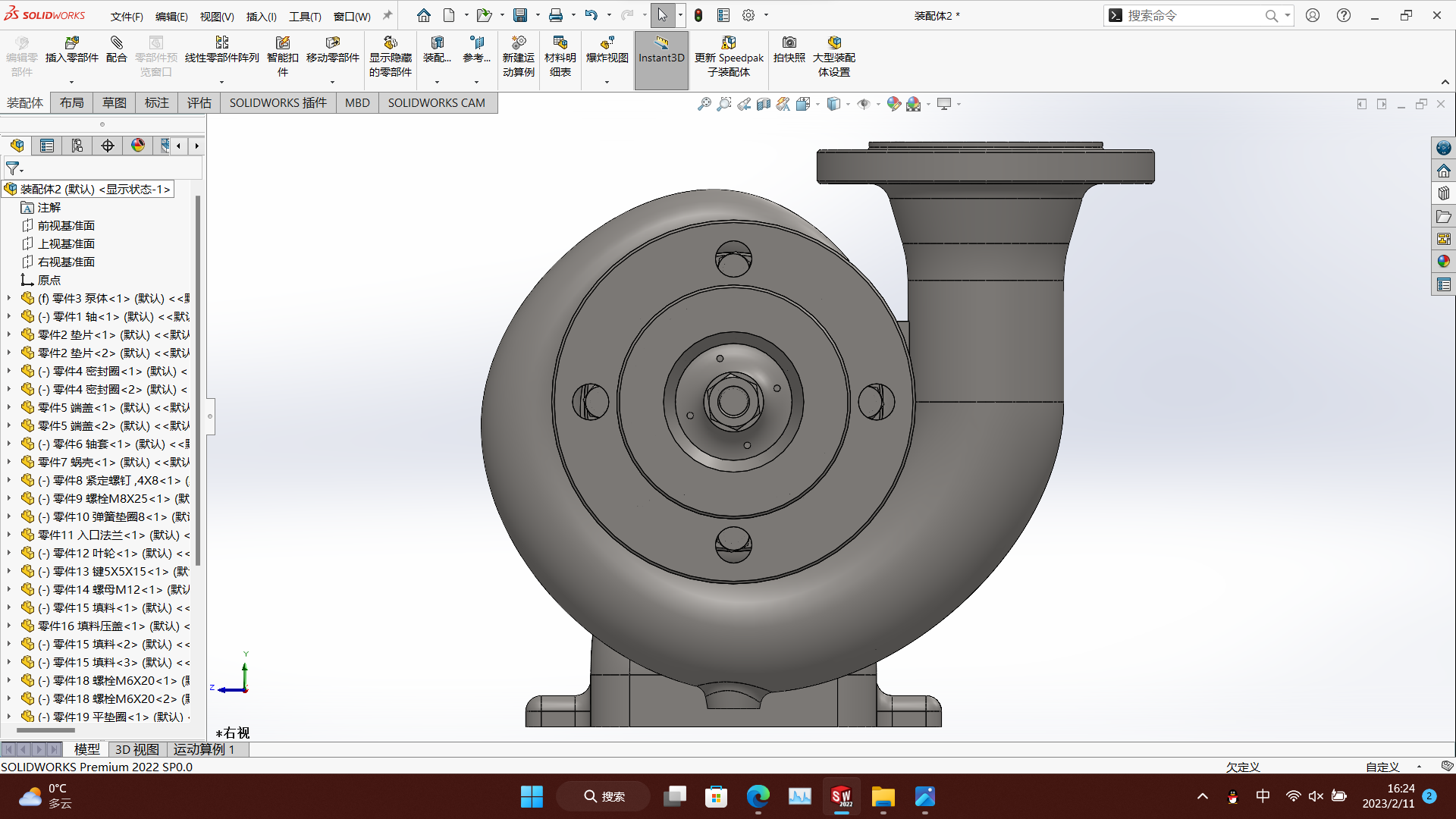Open the Save button dropdown arrow
Image resolution: width=1456 pixels, height=819 pixels.
click(x=538, y=15)
